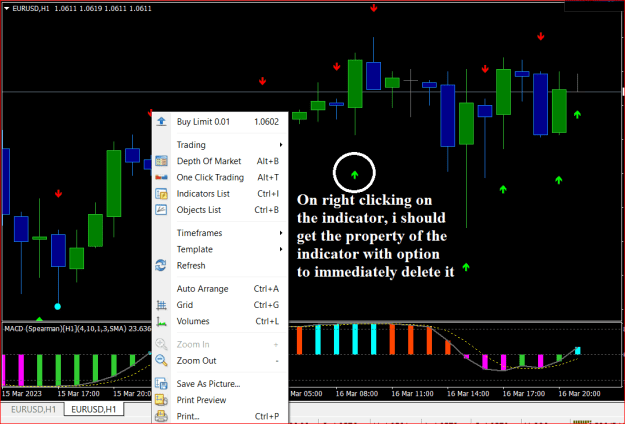
Task: Toggle Volumes display in the context menu
Action: (220, 321)
